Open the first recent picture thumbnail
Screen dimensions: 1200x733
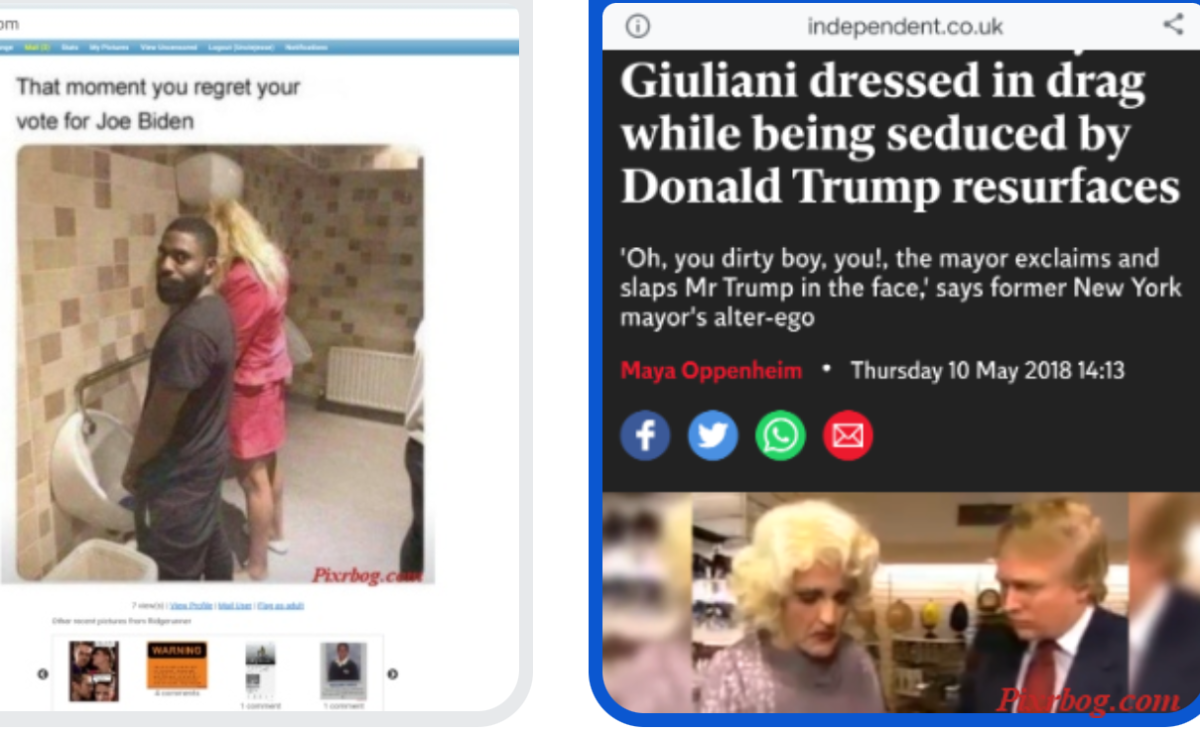coord(94,671)
